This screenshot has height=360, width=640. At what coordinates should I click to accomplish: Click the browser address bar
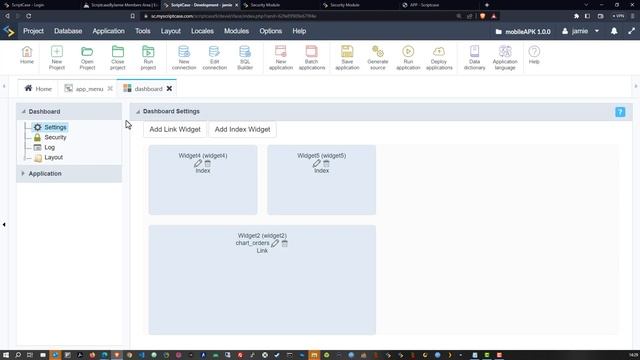[x=298, y=16]
